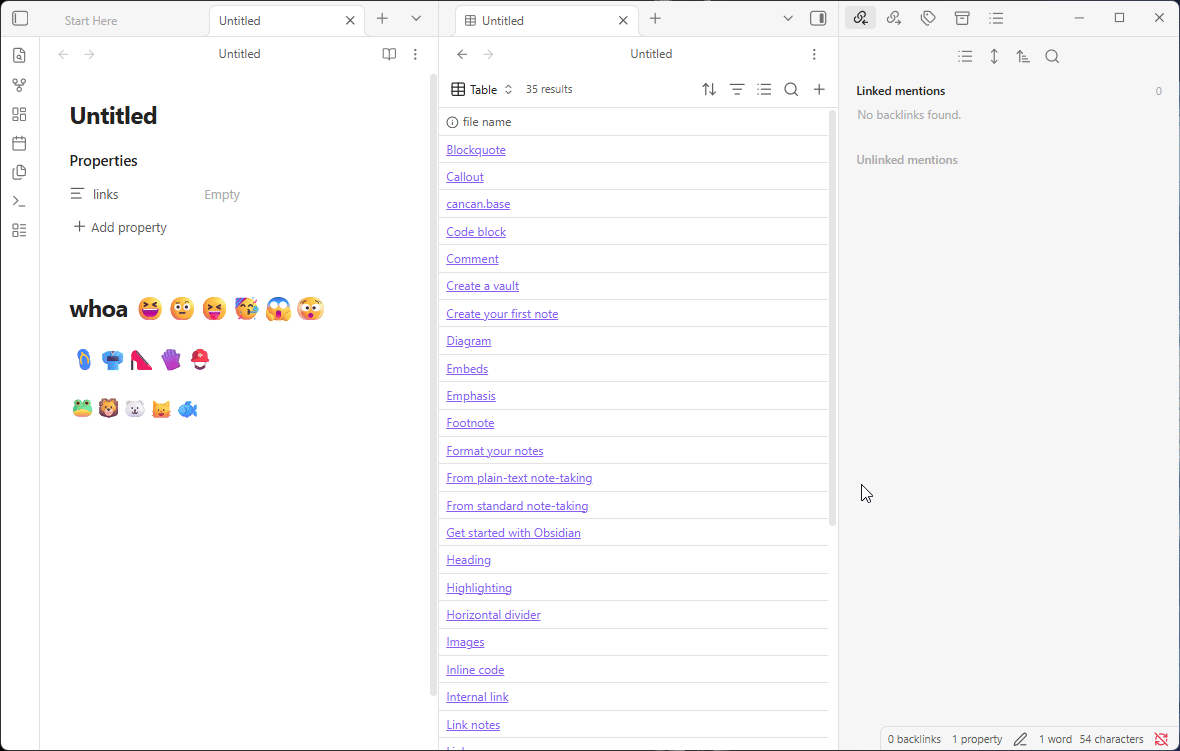This screenshot has height=751, width=1180.
Task: Open the Footnote file link
Action: [470, 423]
